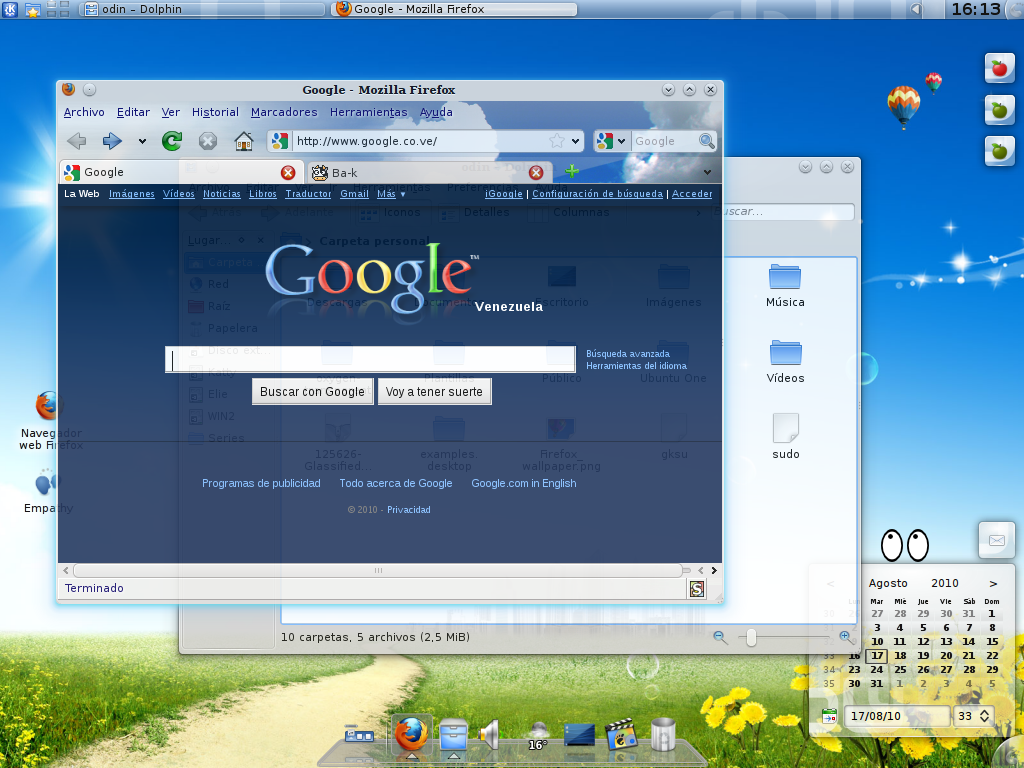The height and width of the screenshot is (768, 1024).
Task: Open the Marcadores menu
Action: pos(284,112)
